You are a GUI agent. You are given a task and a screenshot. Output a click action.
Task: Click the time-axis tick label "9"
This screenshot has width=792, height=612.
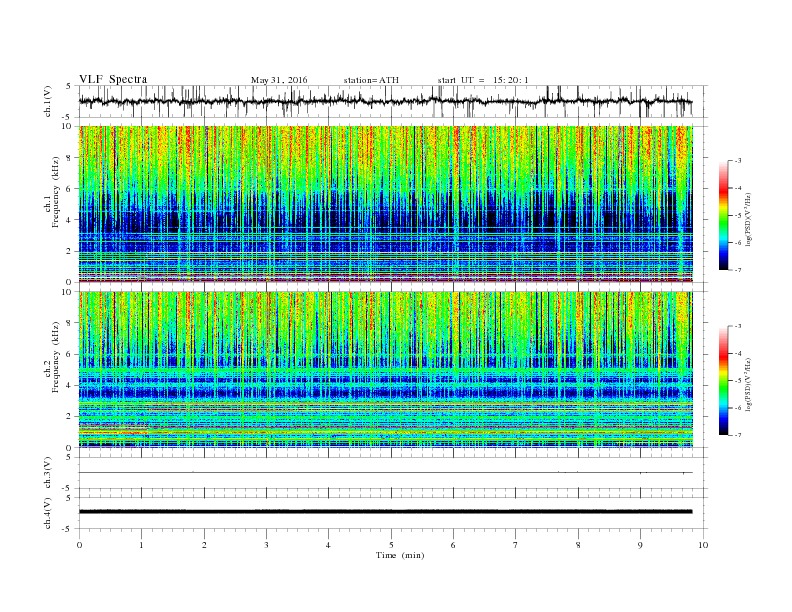pyautogui.click(x=640, y=545)
